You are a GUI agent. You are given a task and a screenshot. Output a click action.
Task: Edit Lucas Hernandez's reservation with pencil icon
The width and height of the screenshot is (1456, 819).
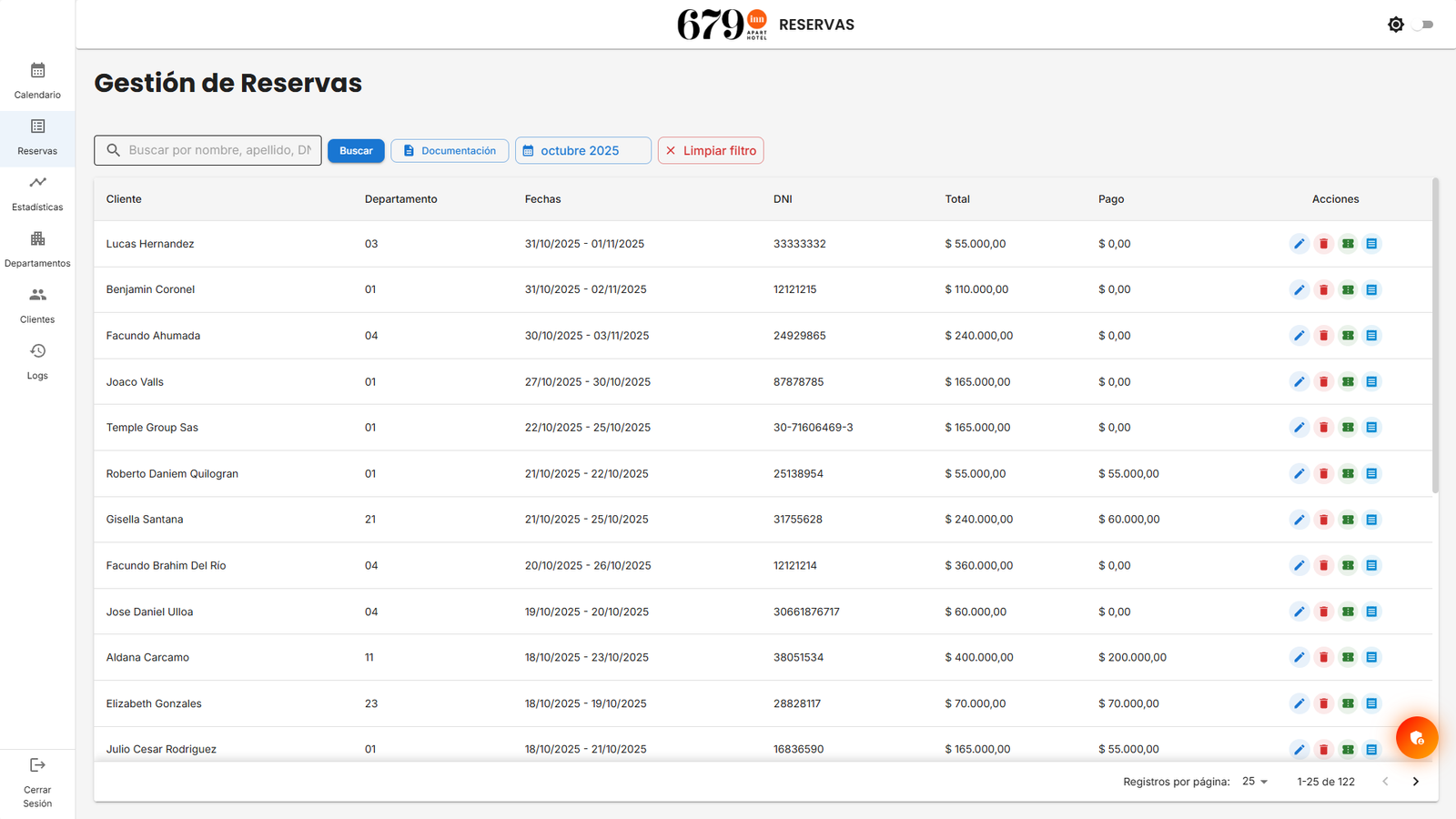click(x=1299, y=244)
